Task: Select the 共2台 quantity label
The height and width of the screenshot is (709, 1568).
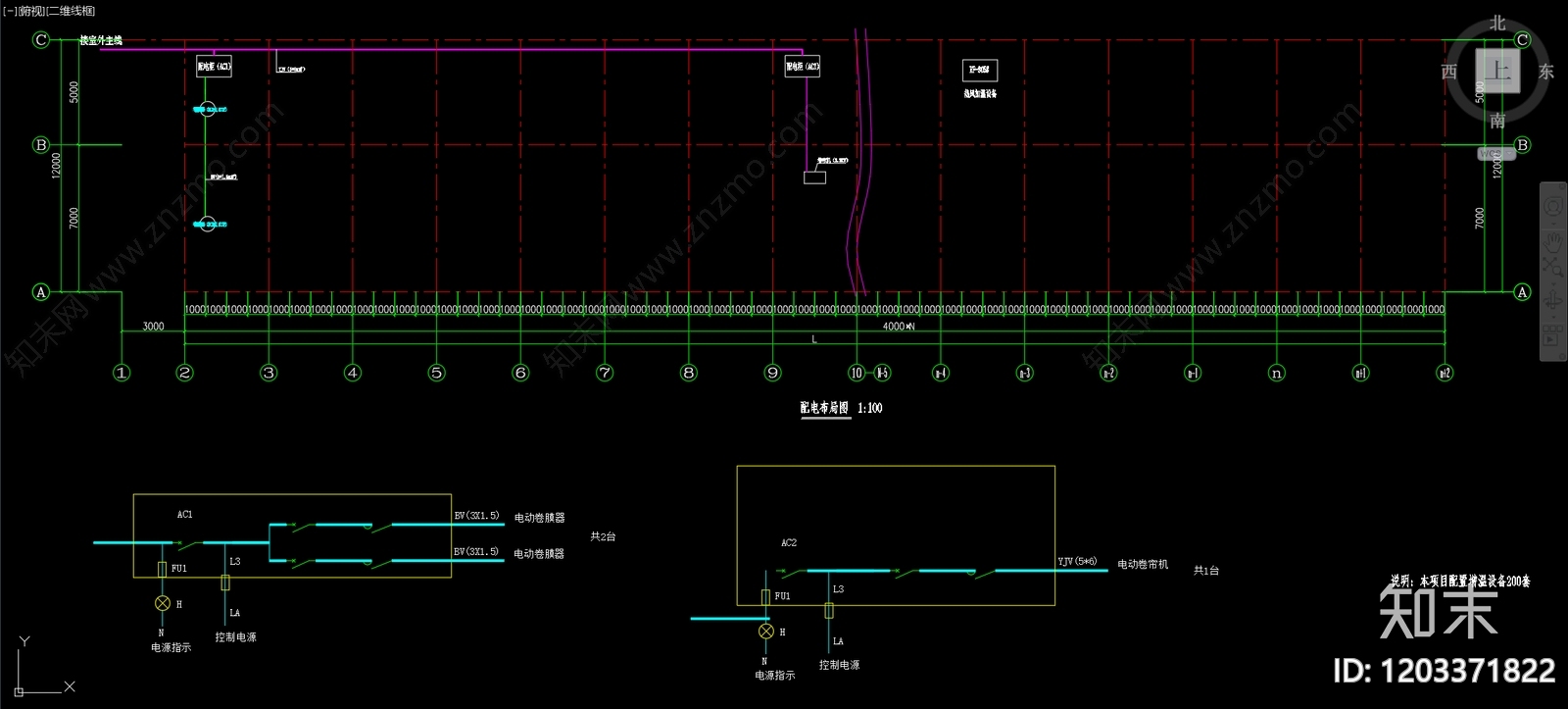Action: [603, 536]
